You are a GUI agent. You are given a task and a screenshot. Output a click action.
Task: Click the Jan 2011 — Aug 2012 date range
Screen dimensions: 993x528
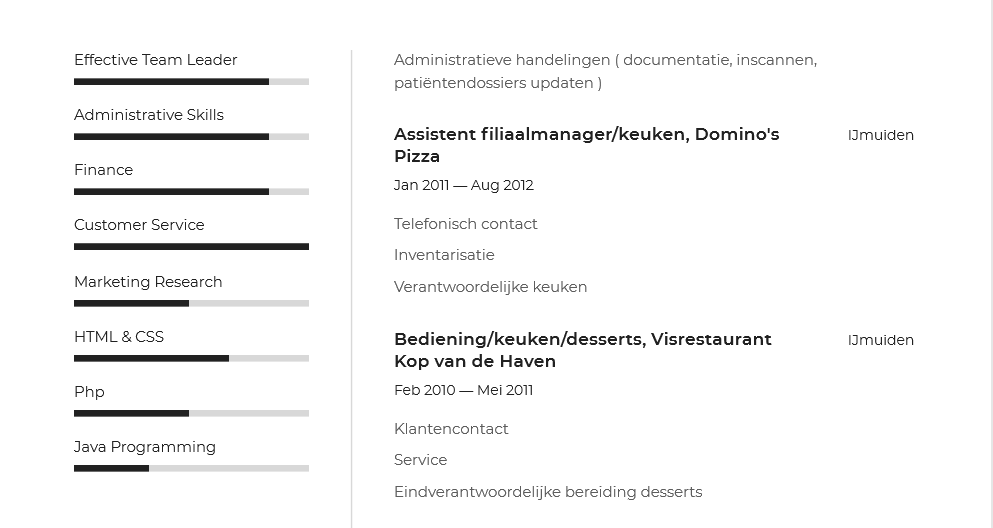[463, 185]
